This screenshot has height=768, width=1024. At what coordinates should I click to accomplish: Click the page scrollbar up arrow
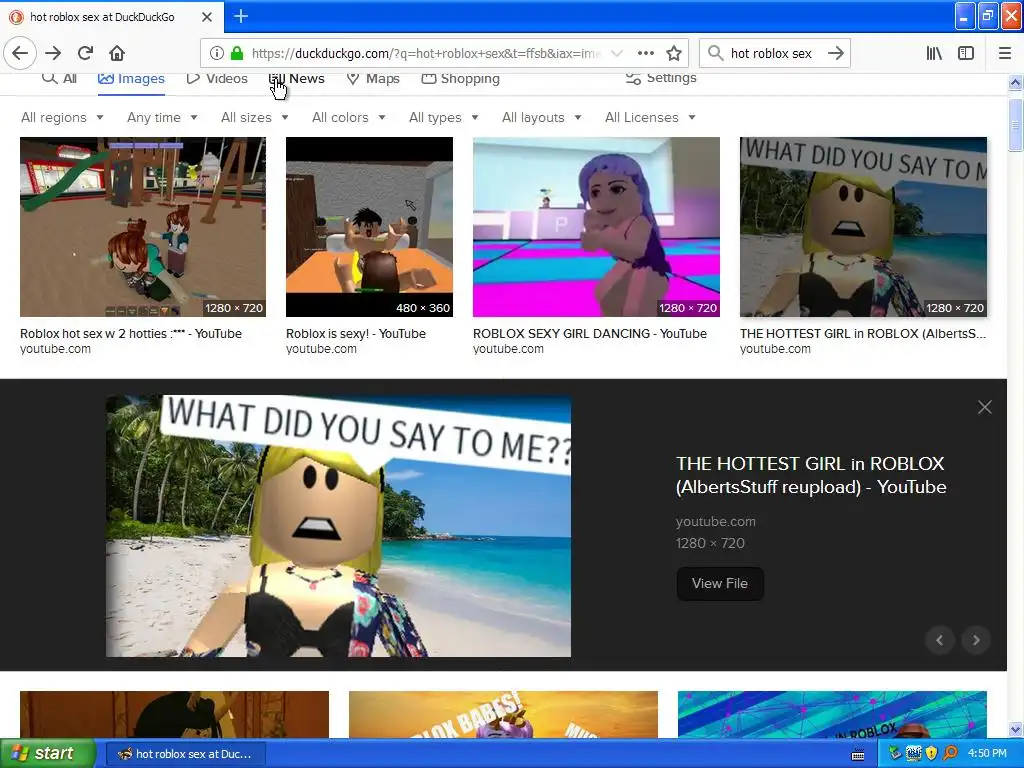[x=1015, y=82]
